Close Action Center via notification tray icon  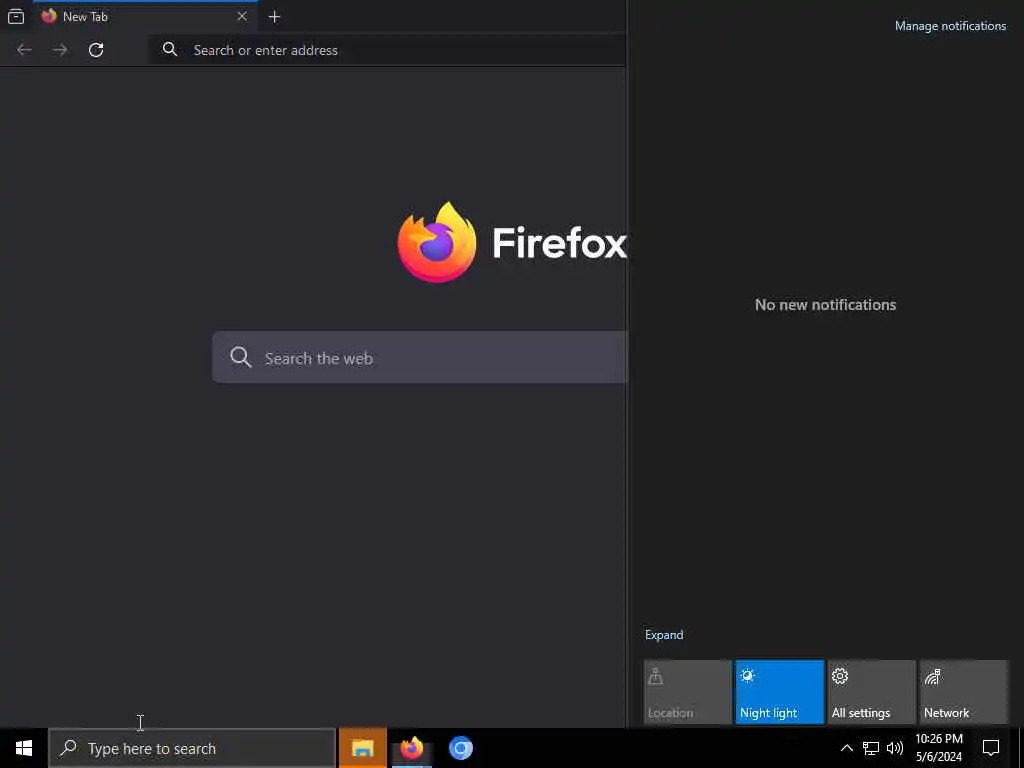click(x=991, y=748)
